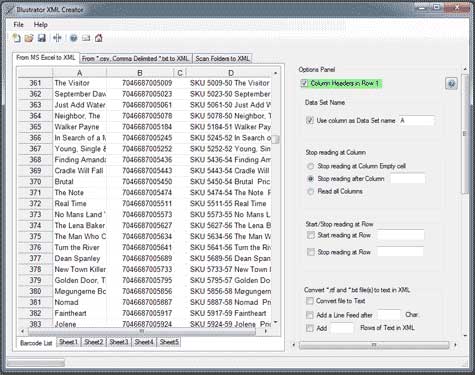Click the Save floppy disk icon
The image size is (475, 375).
coord(42,38)
